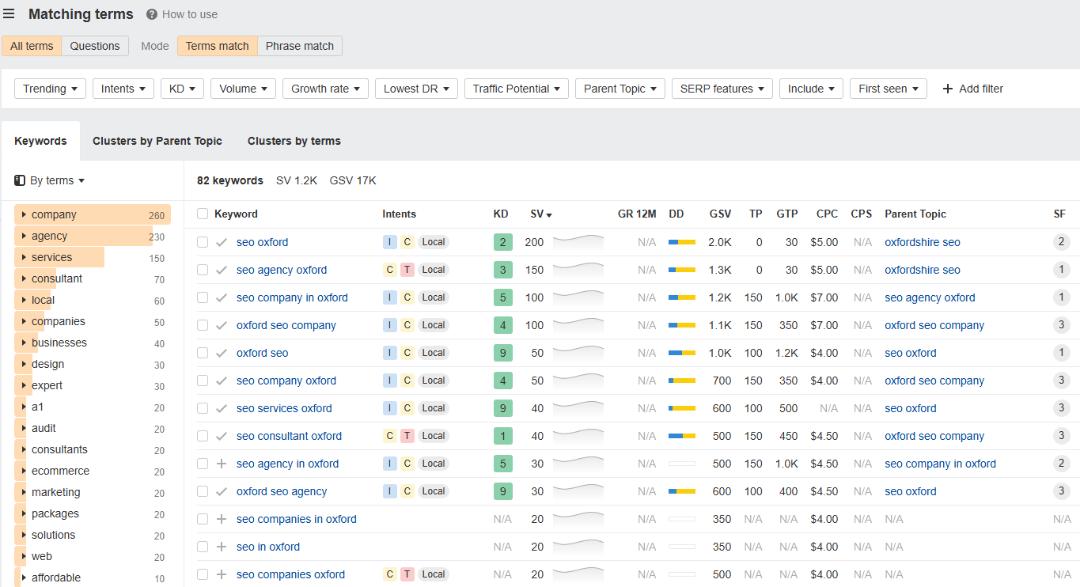Switch mode to Phrase match
The width and height of the screenshot is (1080, 587).
[x=299, y=46]
